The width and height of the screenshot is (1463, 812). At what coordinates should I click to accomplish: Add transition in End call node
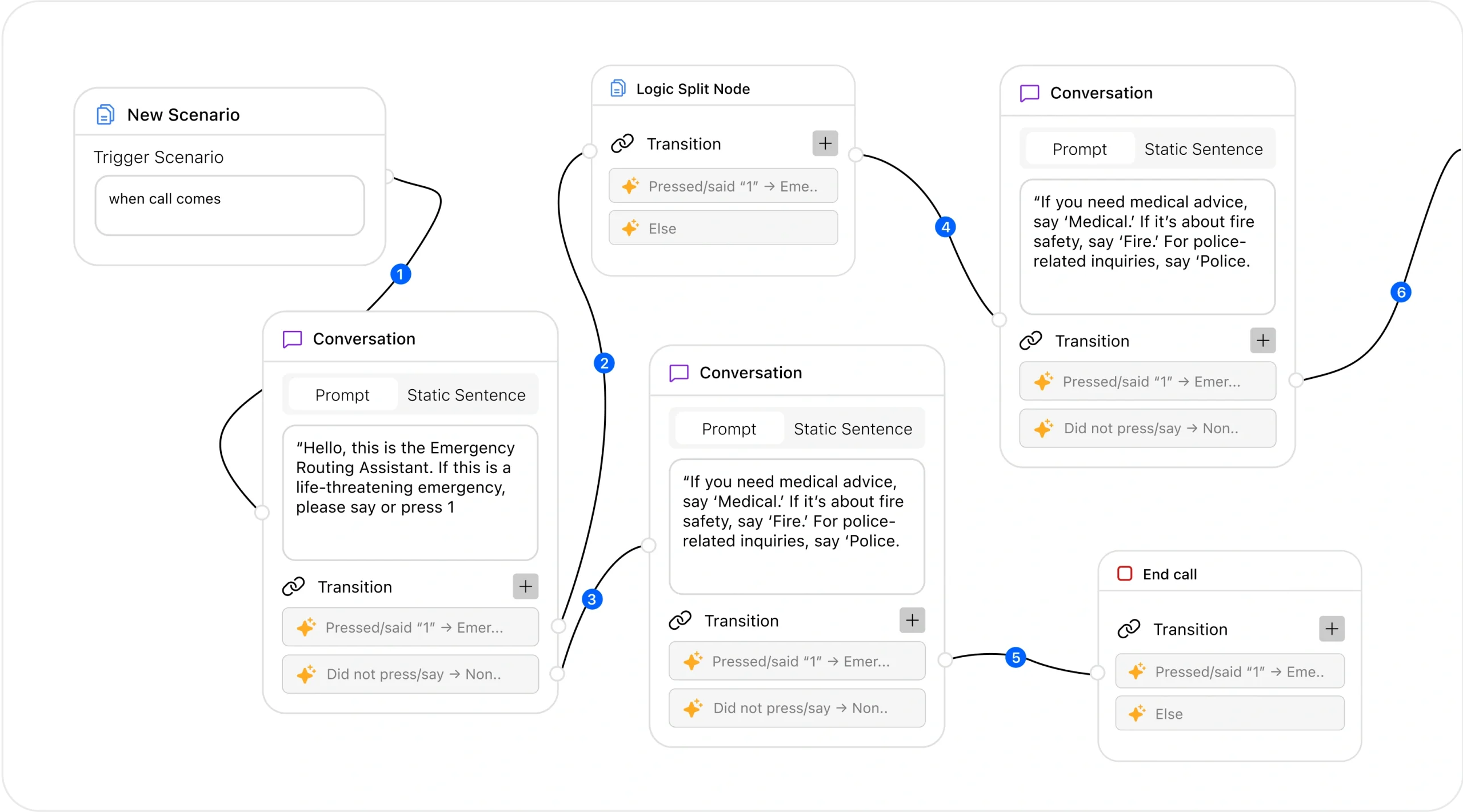[1331, 629]
